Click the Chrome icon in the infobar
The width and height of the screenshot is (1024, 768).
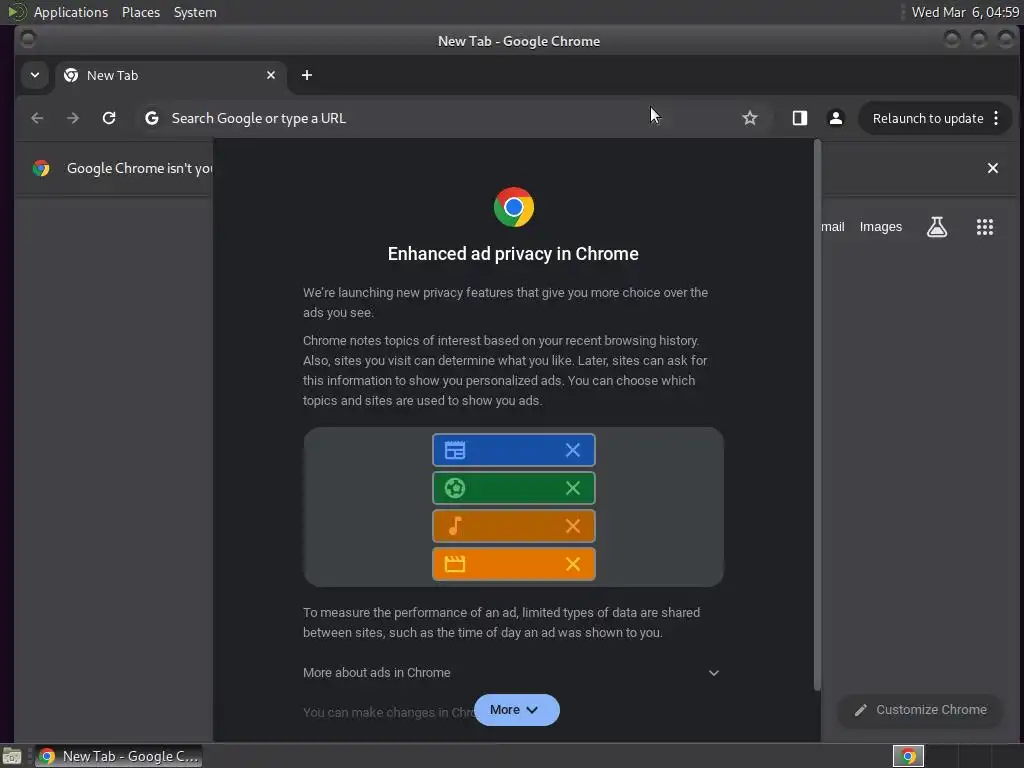coord(41,168)
